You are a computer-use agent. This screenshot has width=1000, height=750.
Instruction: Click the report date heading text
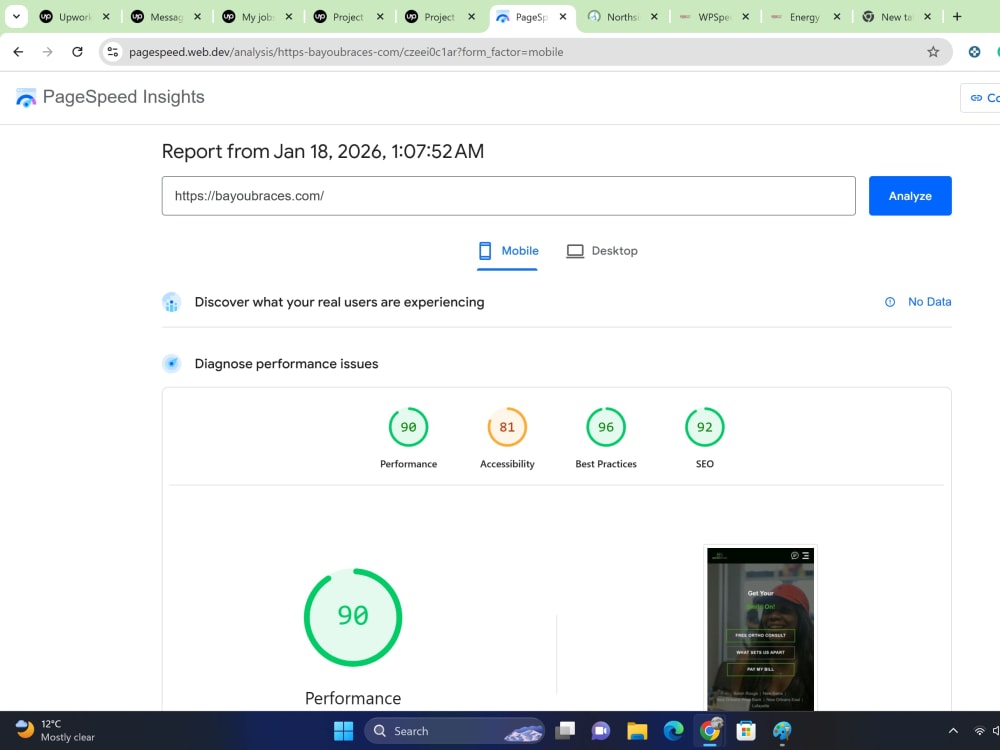coord(323,151)
